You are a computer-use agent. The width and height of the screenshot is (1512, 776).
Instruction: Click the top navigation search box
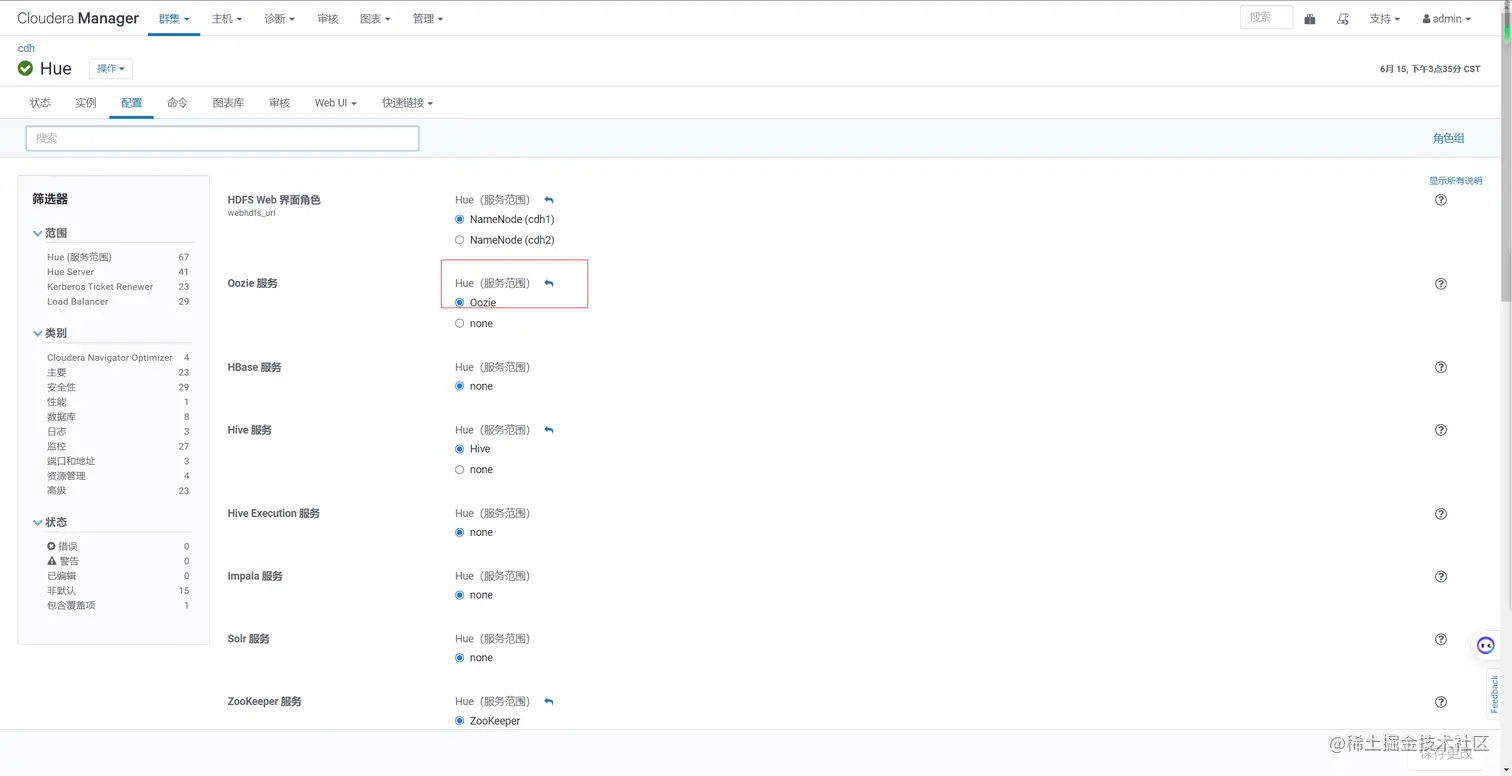[x=1266, y=17]
